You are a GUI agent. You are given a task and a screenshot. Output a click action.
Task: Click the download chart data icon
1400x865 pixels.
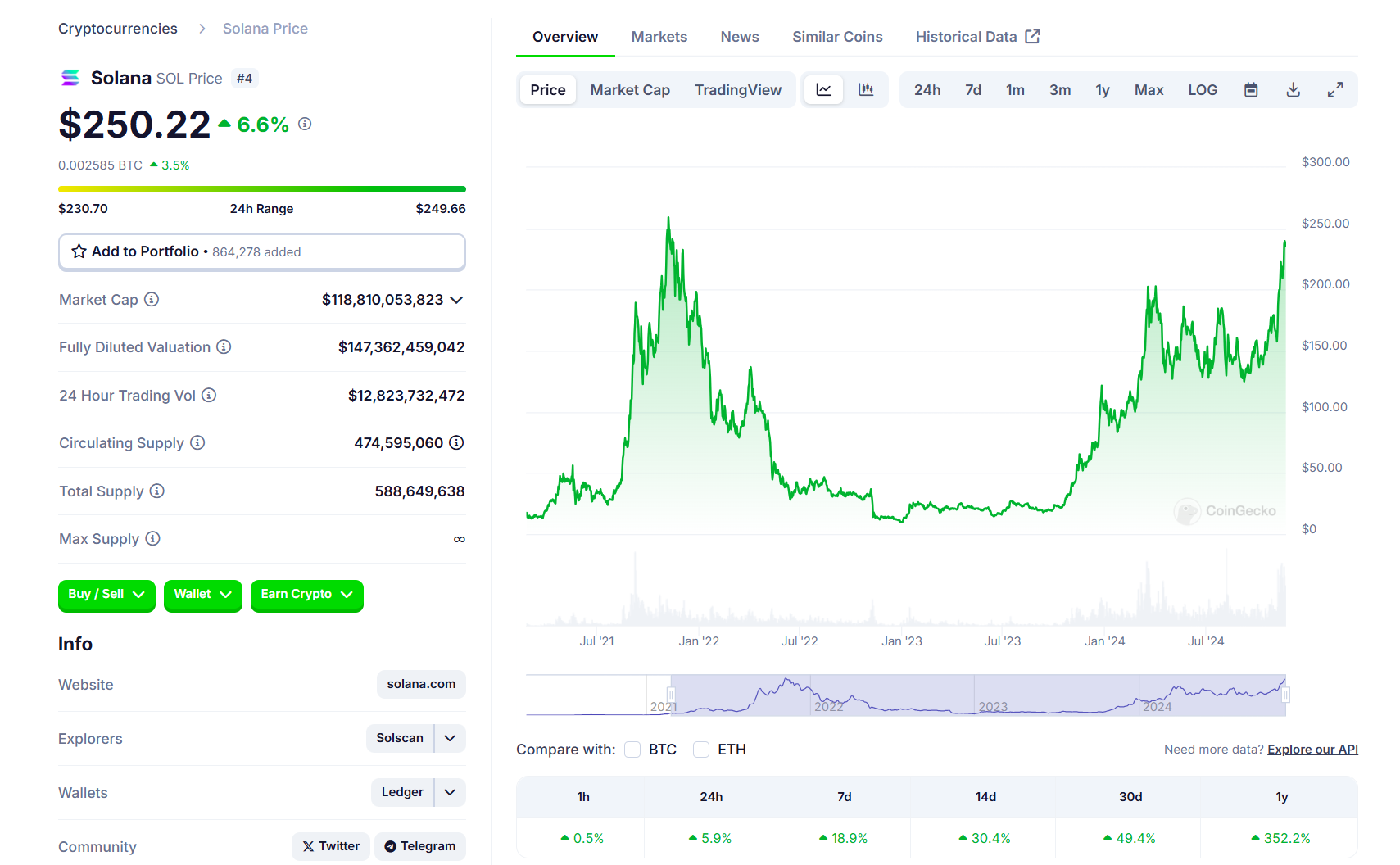tap(1293, 90)
